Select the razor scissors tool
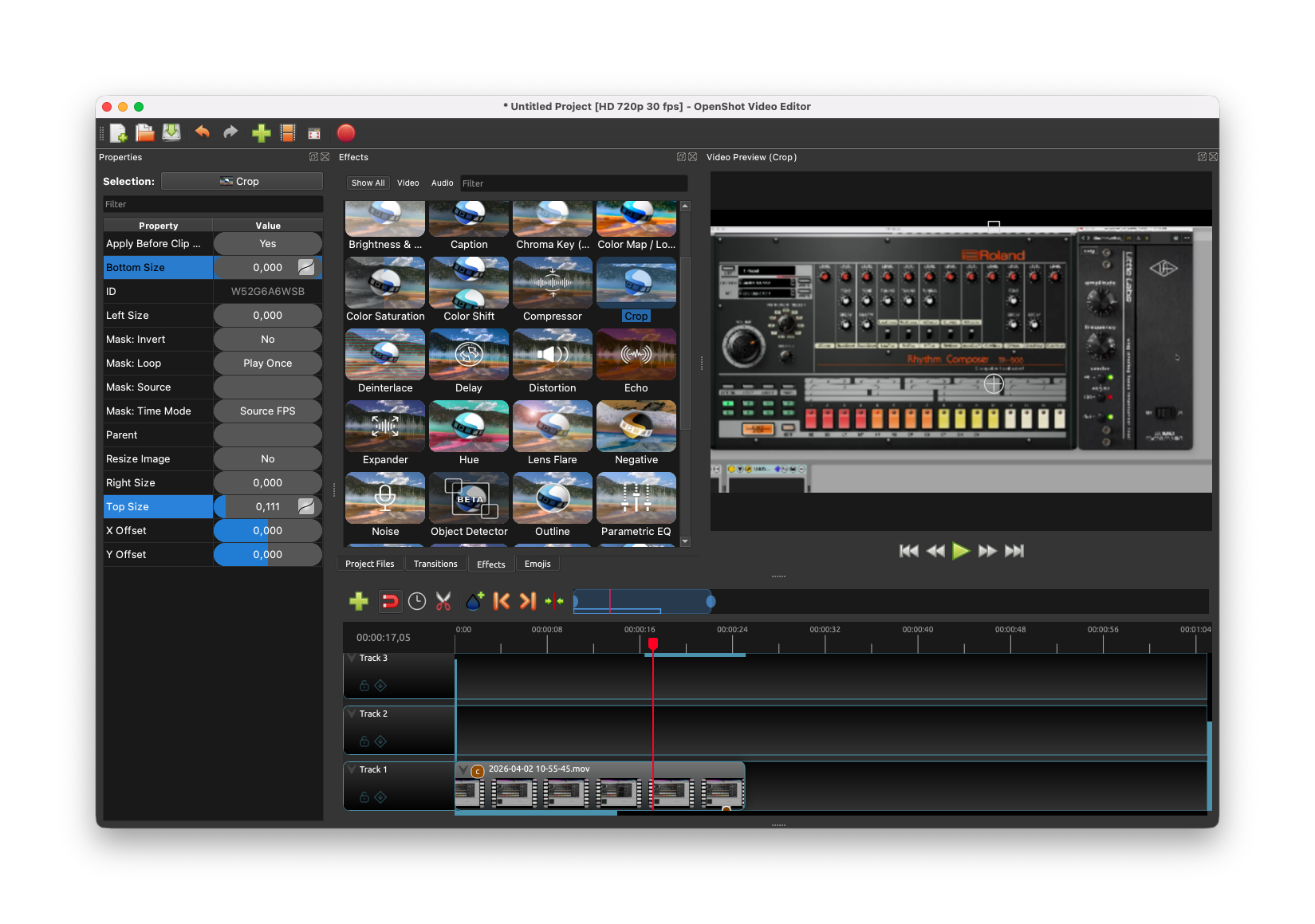1315x924 pixels. (443, 601)
